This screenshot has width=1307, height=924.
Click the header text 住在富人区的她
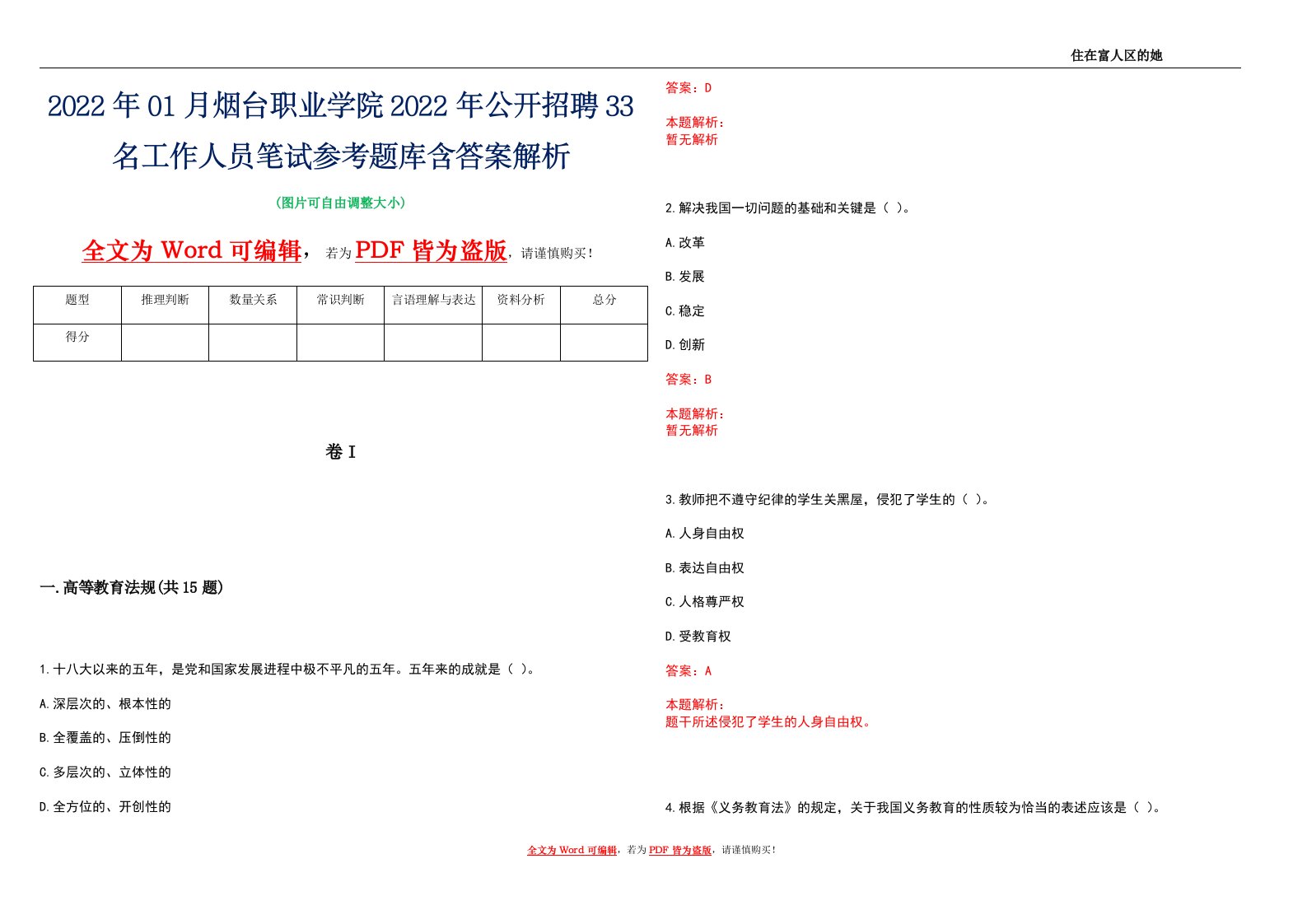coord(1116,55)
